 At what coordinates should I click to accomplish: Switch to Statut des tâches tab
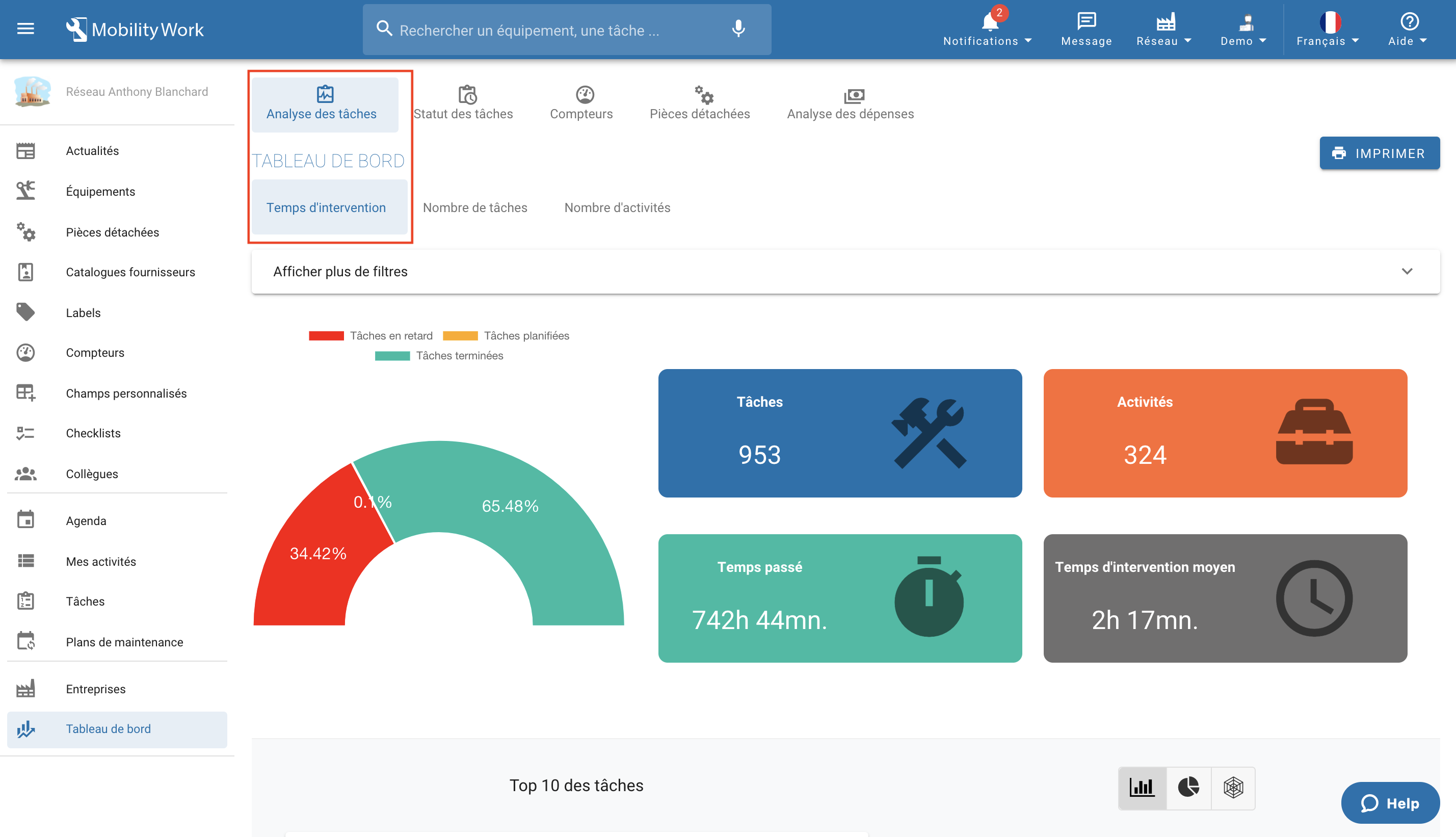(463, 103)
